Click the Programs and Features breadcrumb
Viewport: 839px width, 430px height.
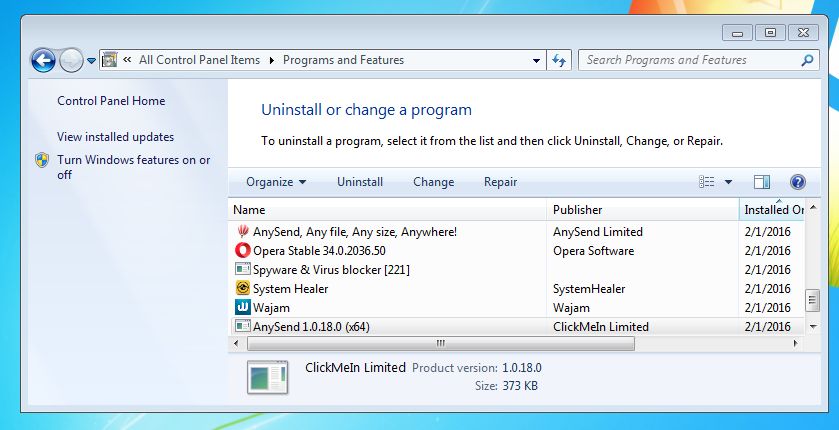point(343,60)
